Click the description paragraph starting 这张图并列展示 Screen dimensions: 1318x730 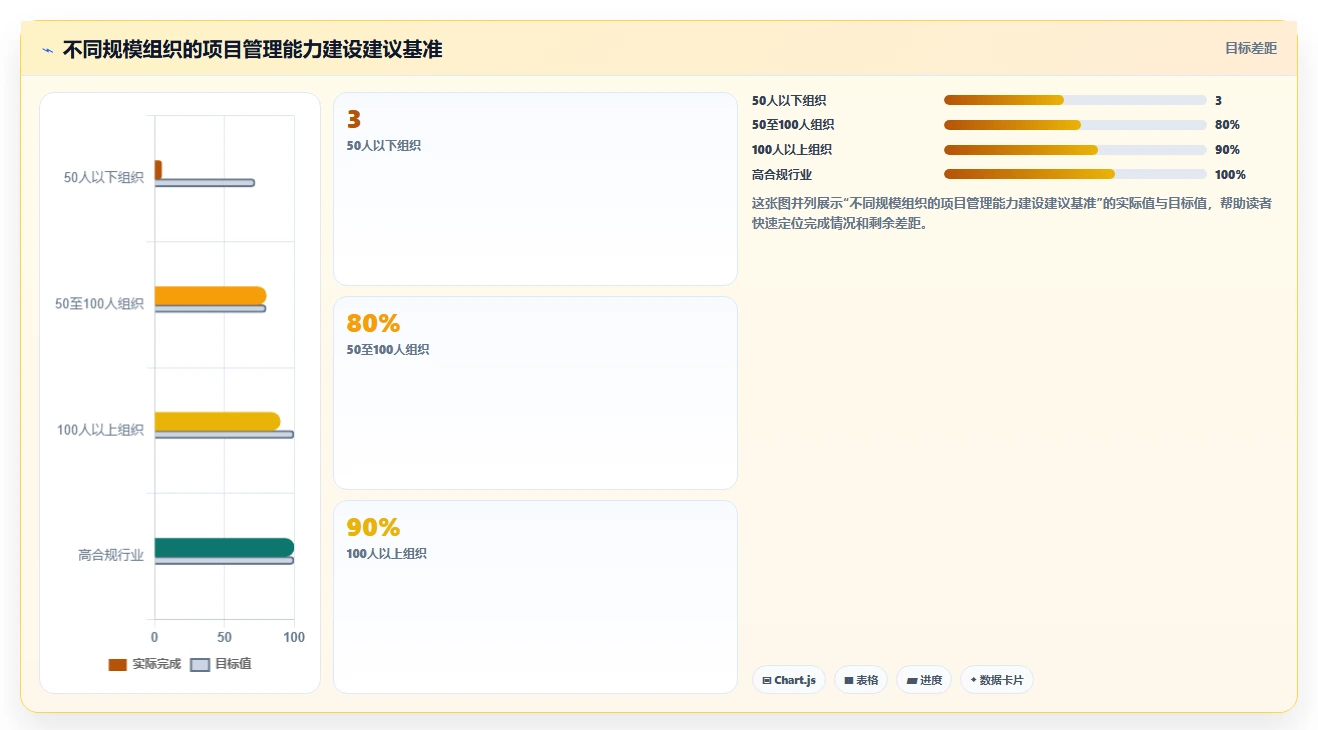click(1012, 213)
